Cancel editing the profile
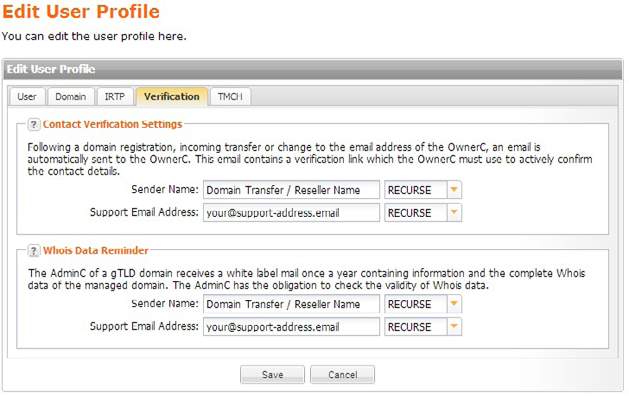The width and height of the screenshot is (629, 396). [343, 374]
